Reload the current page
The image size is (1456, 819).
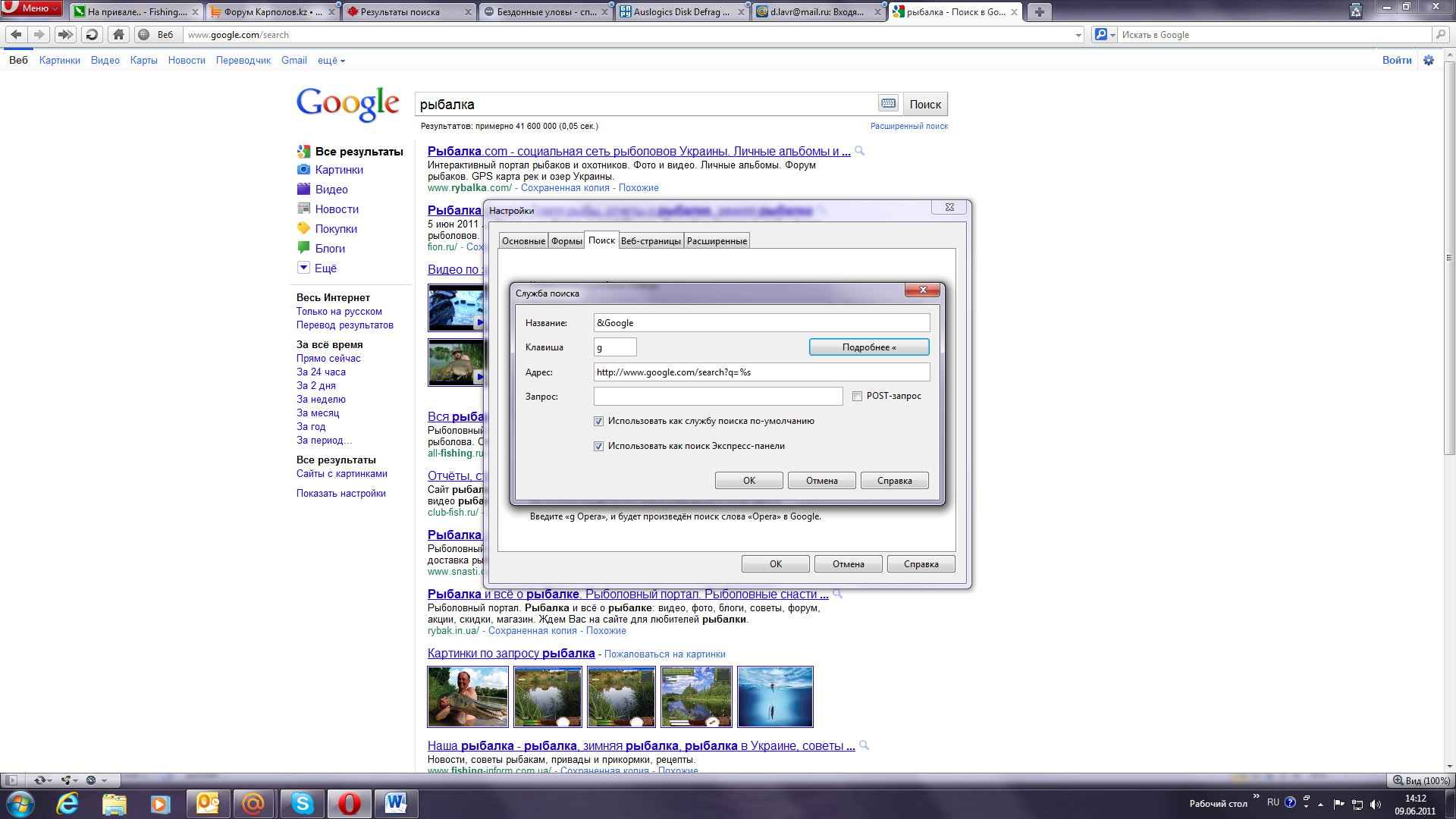click(x=92, y=34)
